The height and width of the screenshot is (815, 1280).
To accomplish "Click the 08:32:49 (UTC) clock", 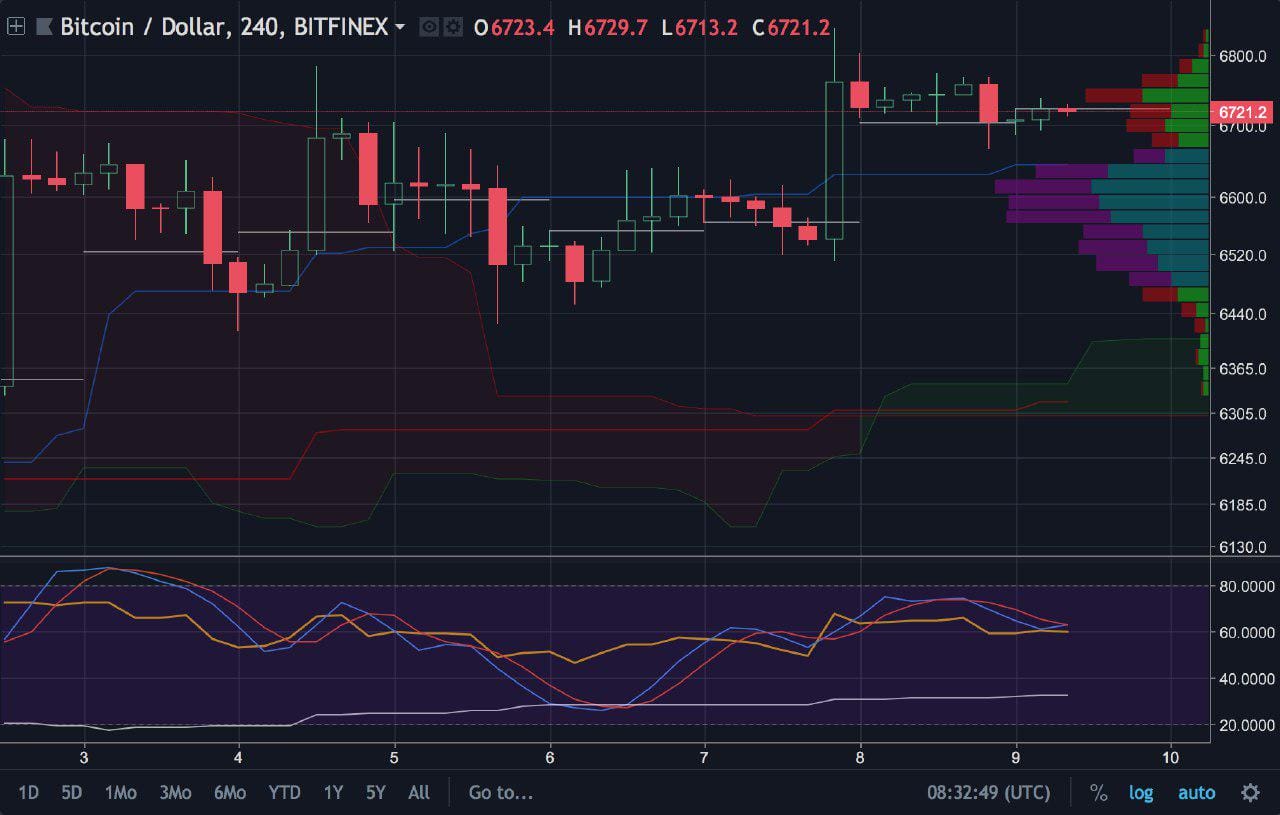I will (x=989, y=793).
